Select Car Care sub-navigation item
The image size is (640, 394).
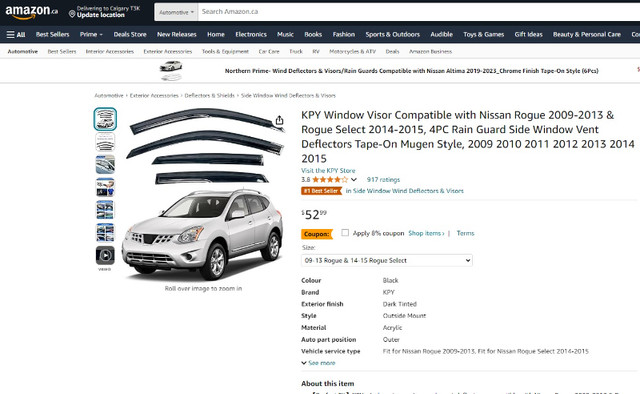pyautogui.click(x=269, y=51)
